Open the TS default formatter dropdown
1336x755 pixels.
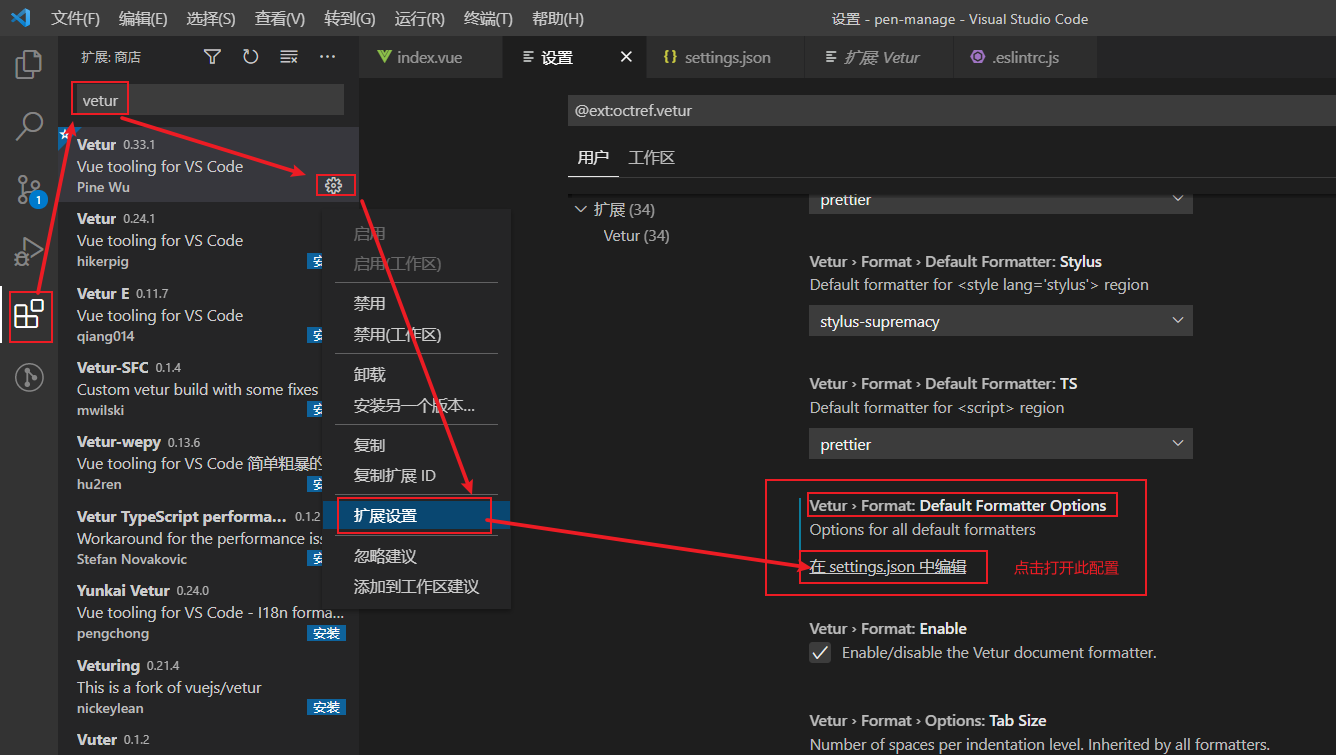(x=1000, y=444)
